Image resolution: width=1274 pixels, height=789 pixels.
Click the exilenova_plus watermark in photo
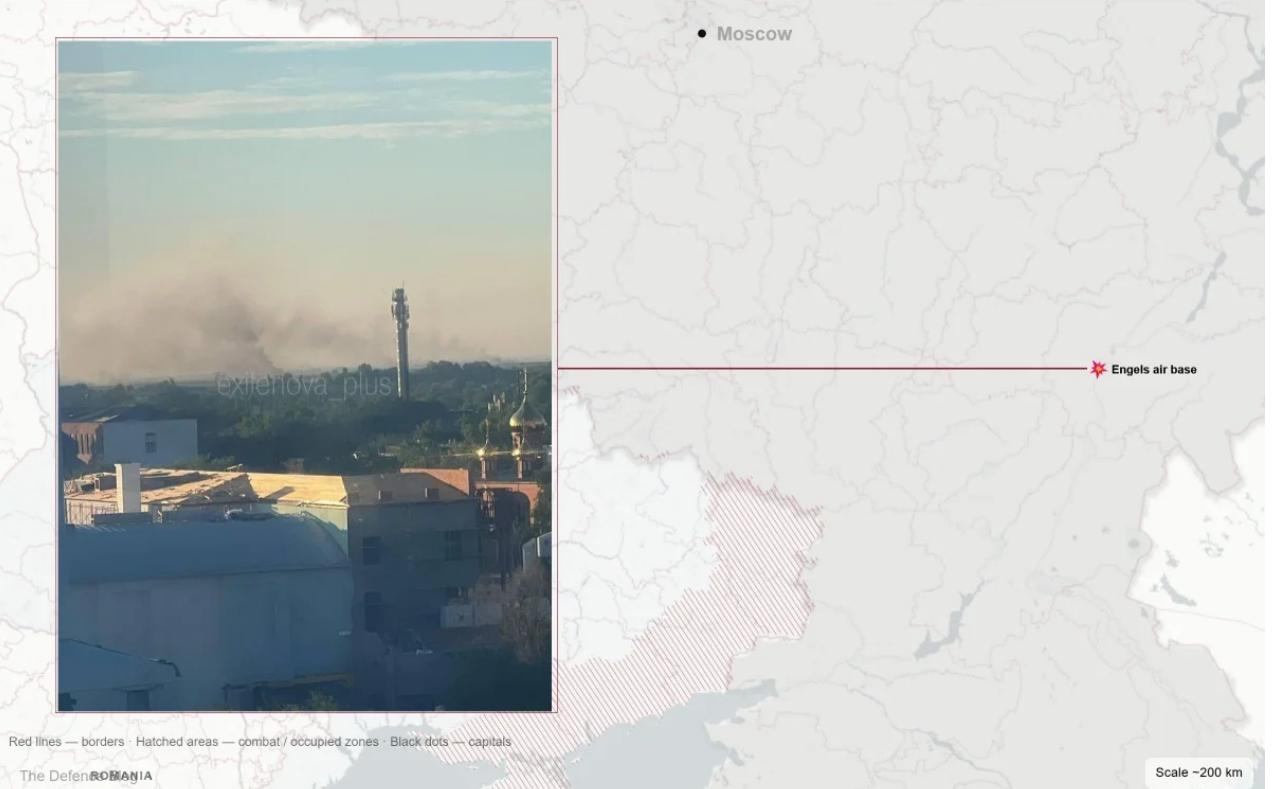coord(305,385)
